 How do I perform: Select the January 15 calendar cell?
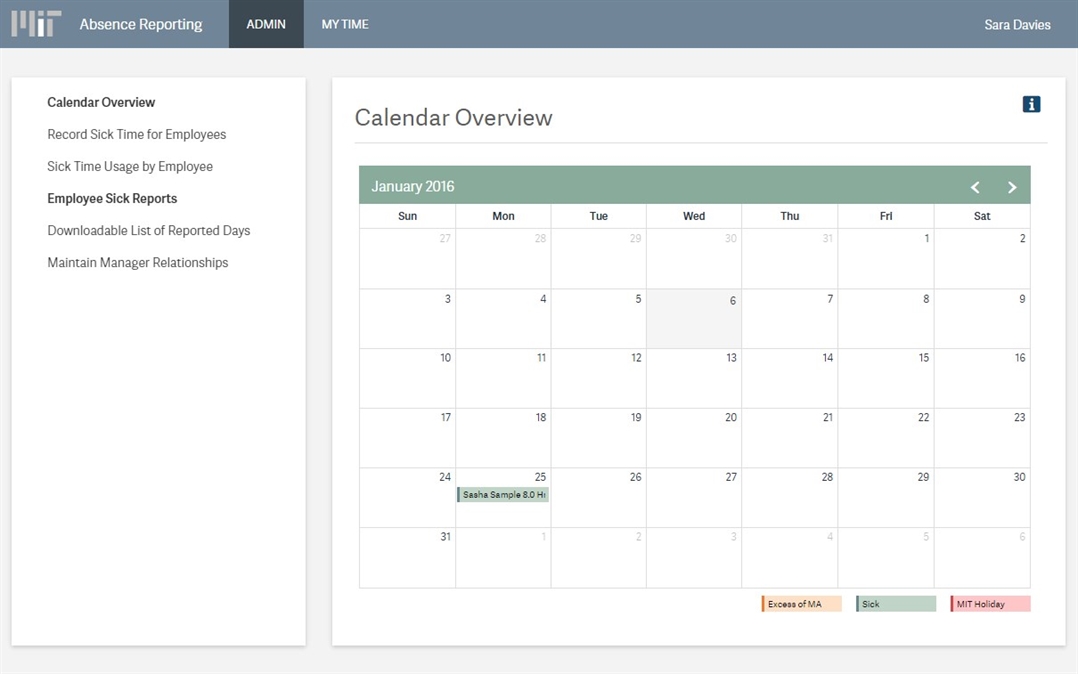coord(886,378)
